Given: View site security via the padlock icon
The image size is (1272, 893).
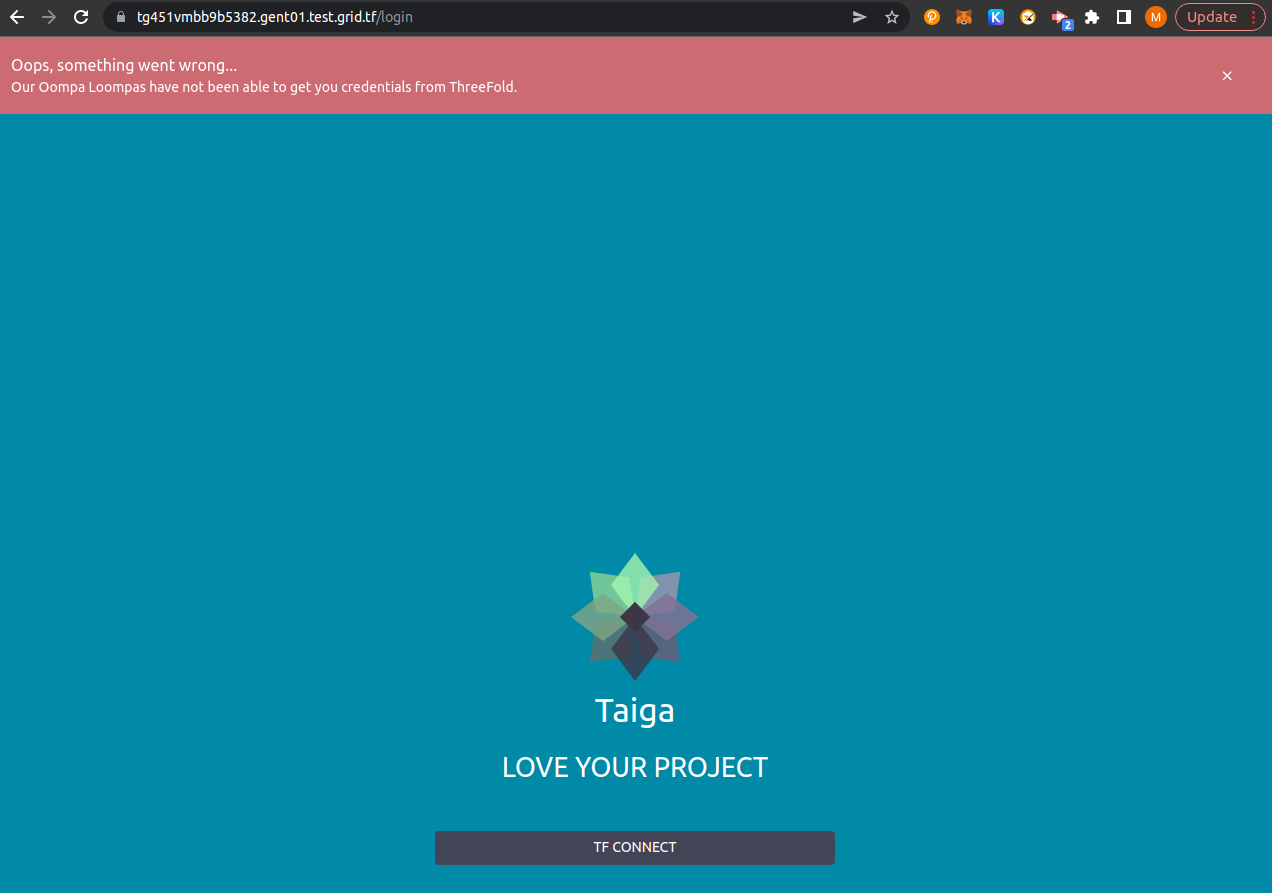Looking at the screenshot, I should (x=119, y=17).
